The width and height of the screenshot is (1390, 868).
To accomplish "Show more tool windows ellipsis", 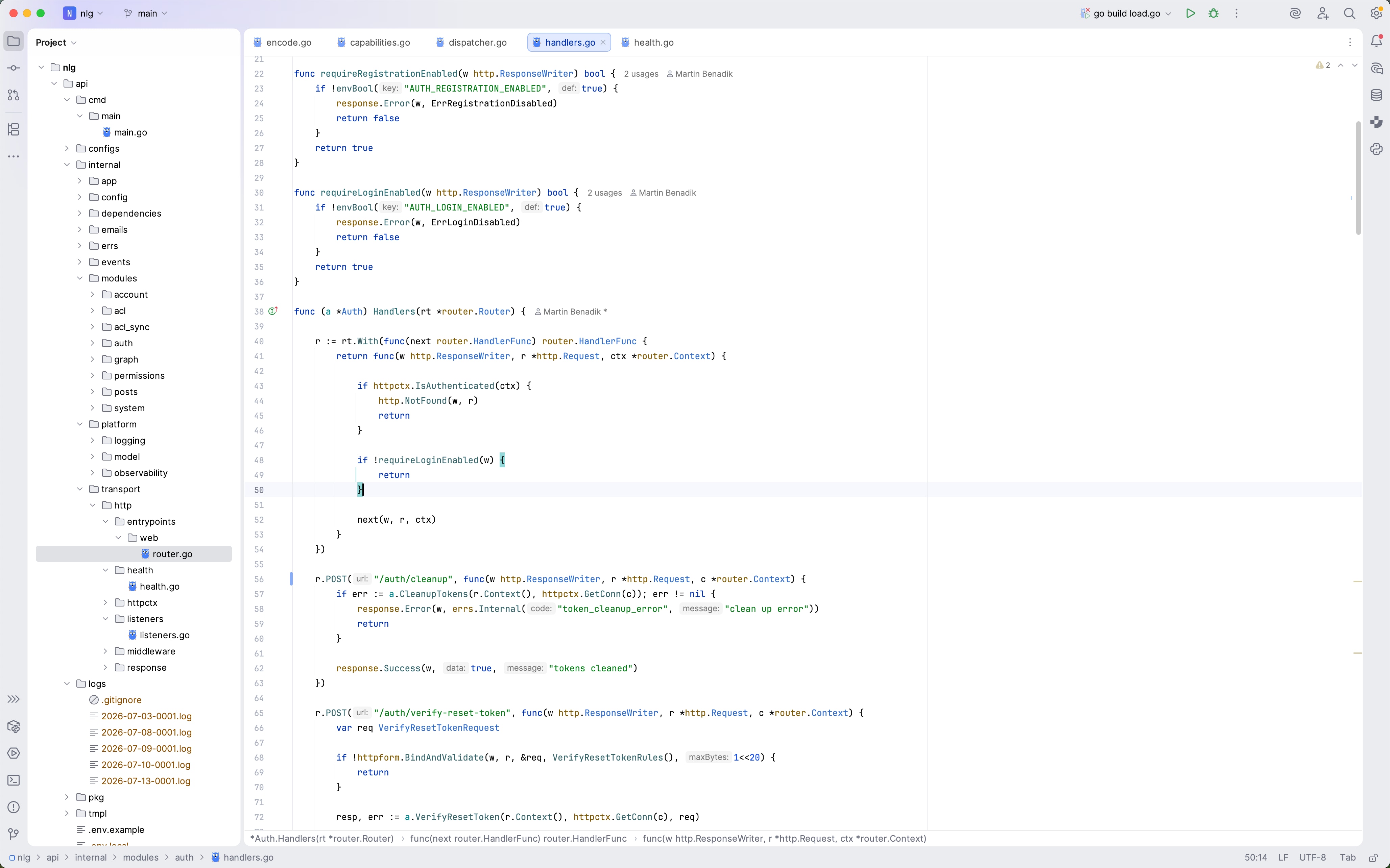I will [x=13, y=156].
